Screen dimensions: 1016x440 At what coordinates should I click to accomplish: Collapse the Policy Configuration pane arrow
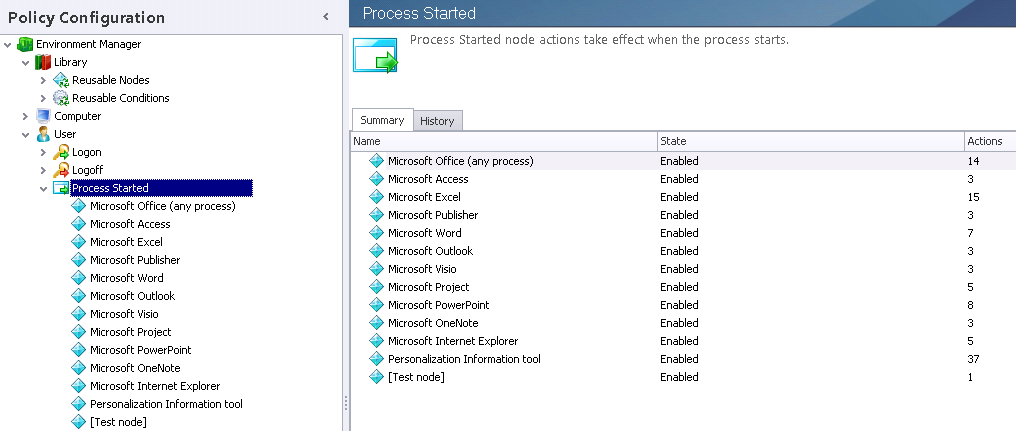click(326, 17)
